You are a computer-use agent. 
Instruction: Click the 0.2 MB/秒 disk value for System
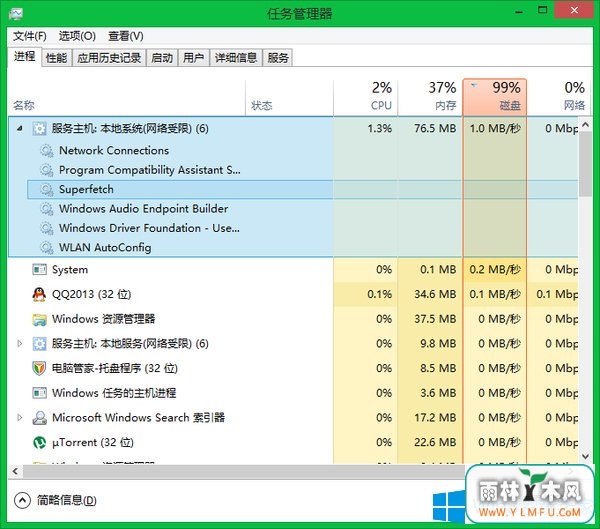[x=495, y=270]
